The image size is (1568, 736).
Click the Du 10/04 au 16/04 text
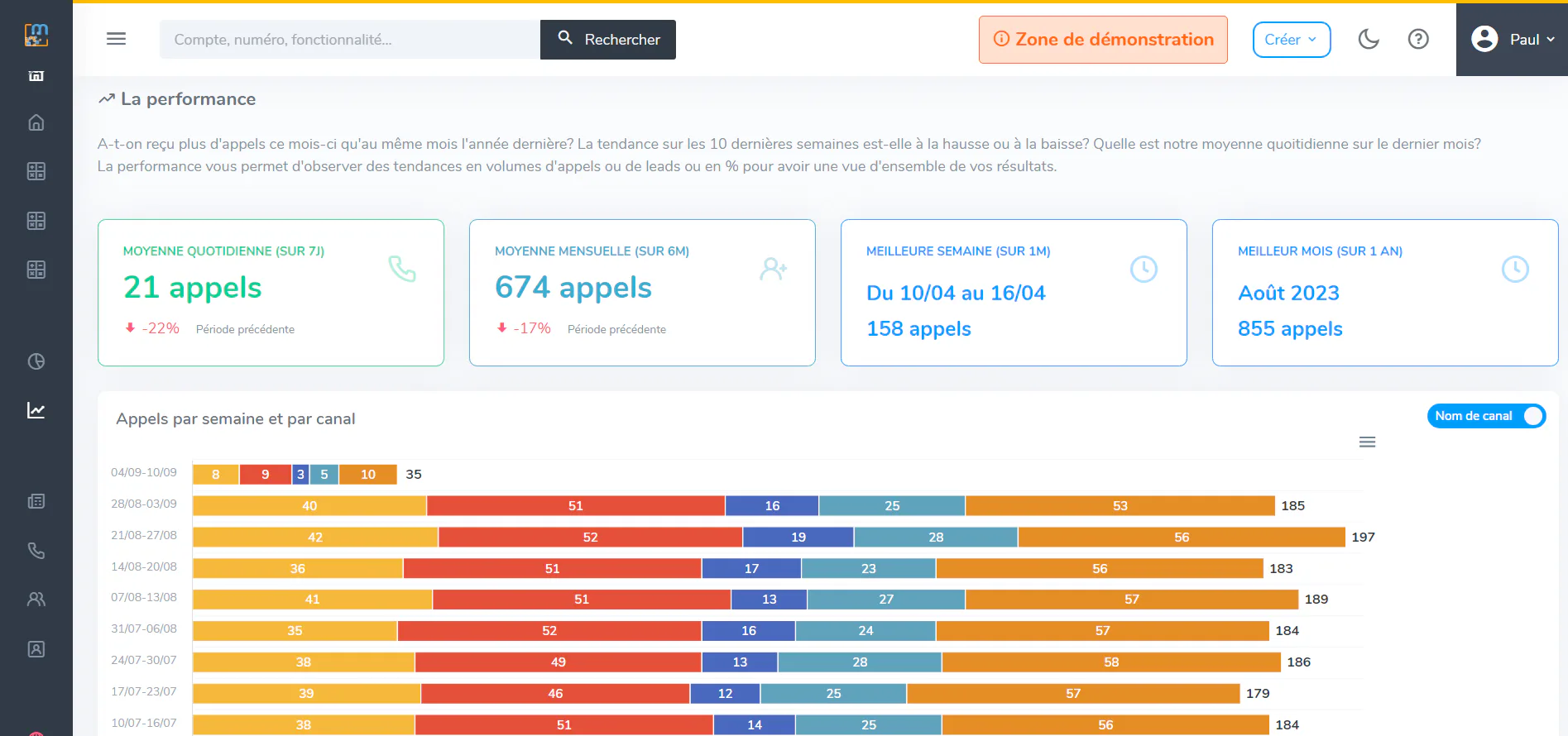point(956,293)
